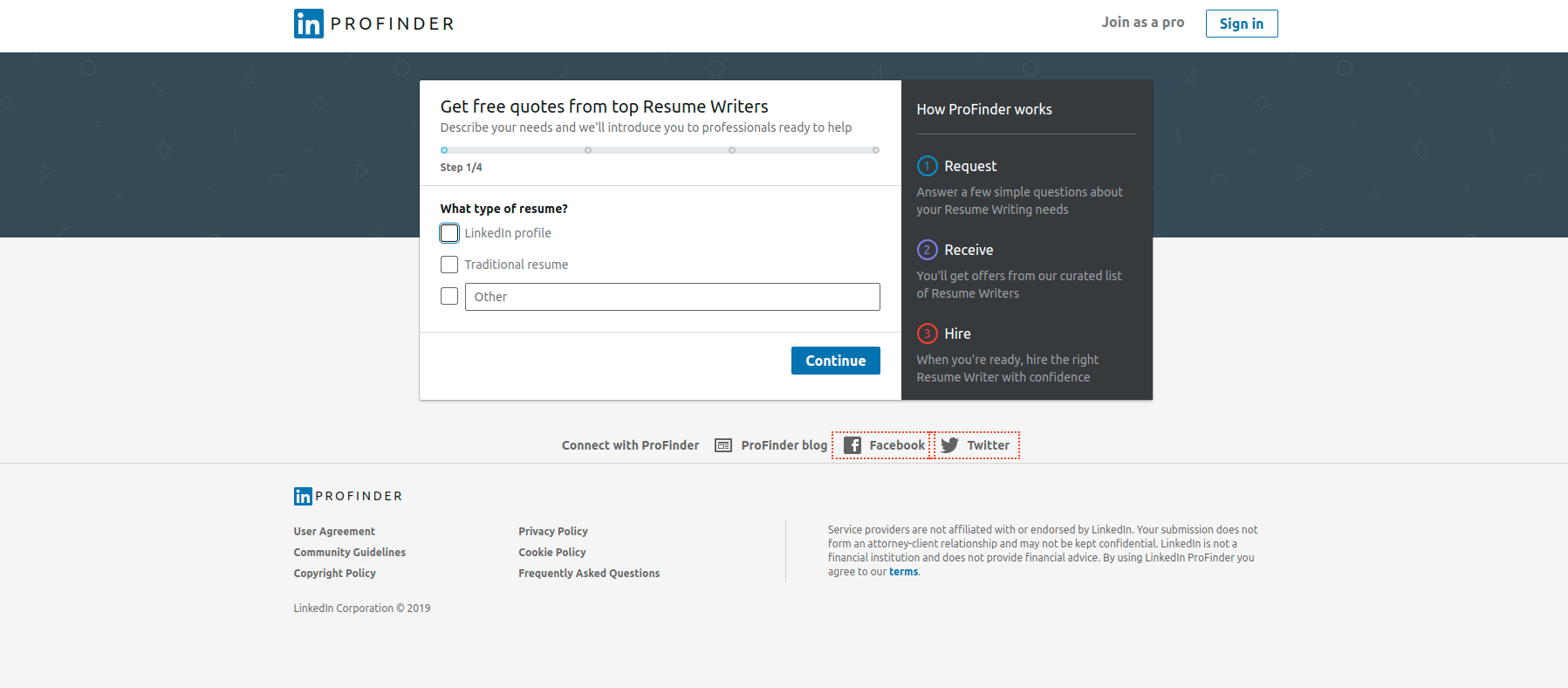Check the Traditional resume checkbox
The height and width of the screenshot is (688, 1568).
pos(449,265)
